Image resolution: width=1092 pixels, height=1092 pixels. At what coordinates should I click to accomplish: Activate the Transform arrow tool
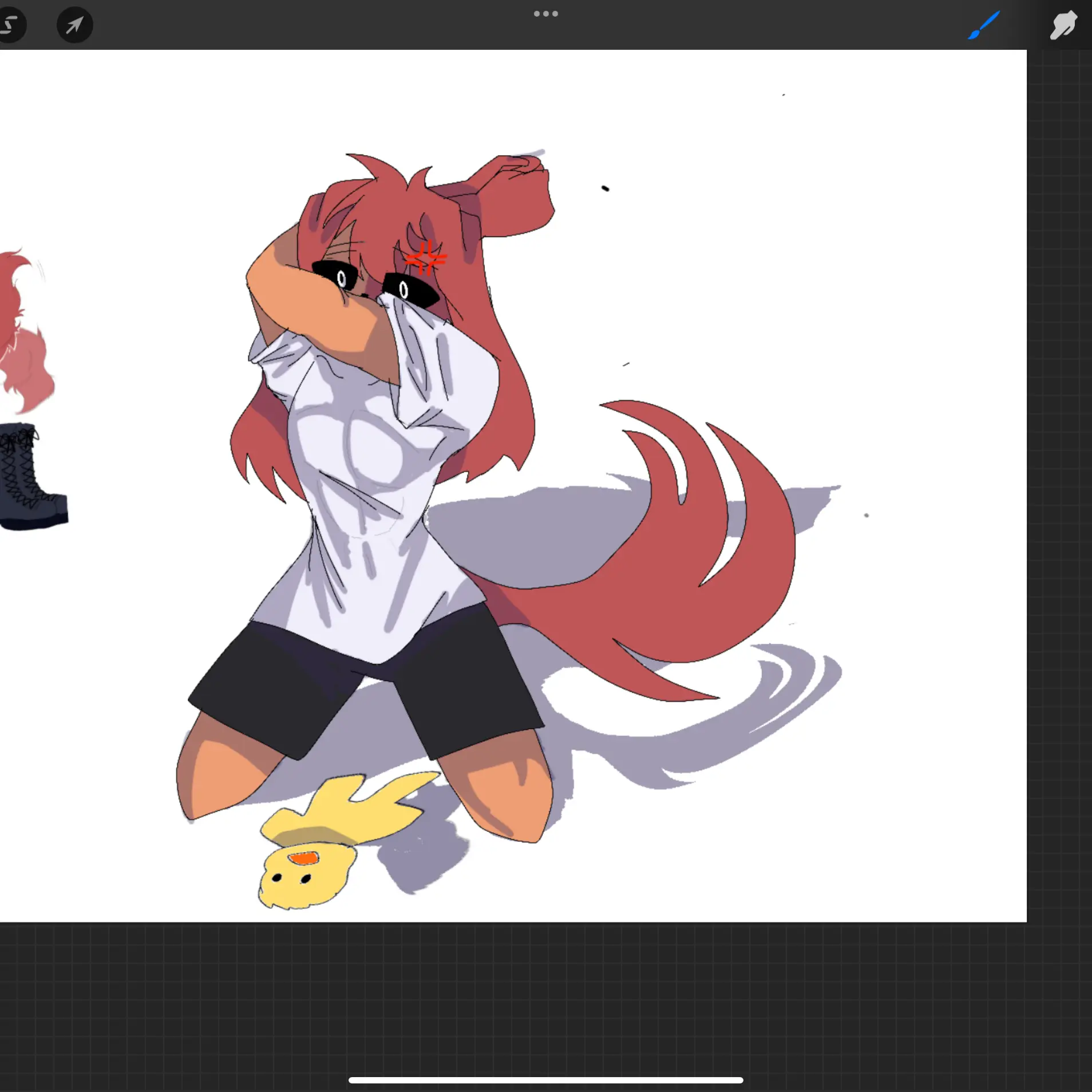pyautogui.click(x=74, y=25)
